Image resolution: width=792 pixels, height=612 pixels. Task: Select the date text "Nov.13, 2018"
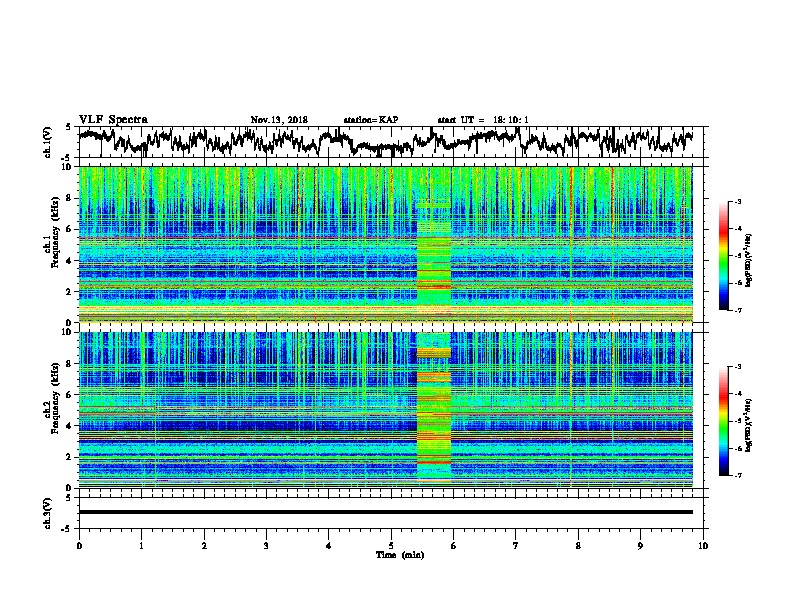[x=279, y=120]
